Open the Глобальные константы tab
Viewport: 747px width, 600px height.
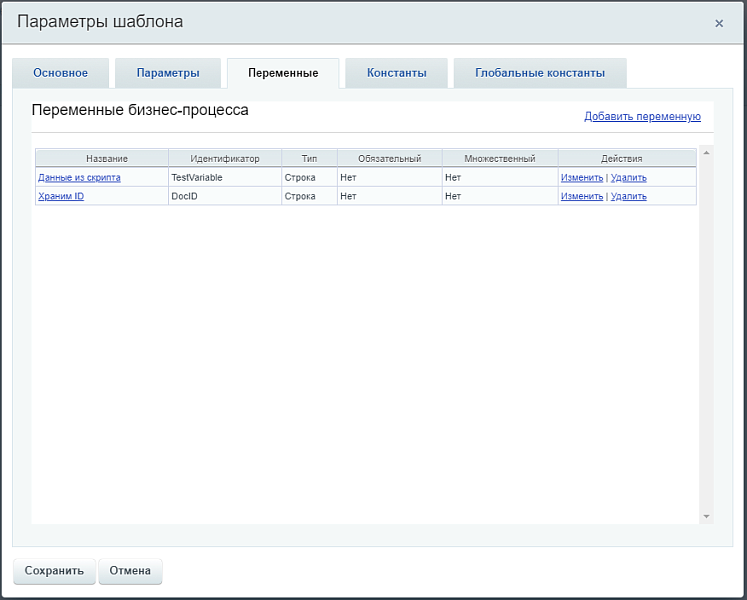point(540,73)
